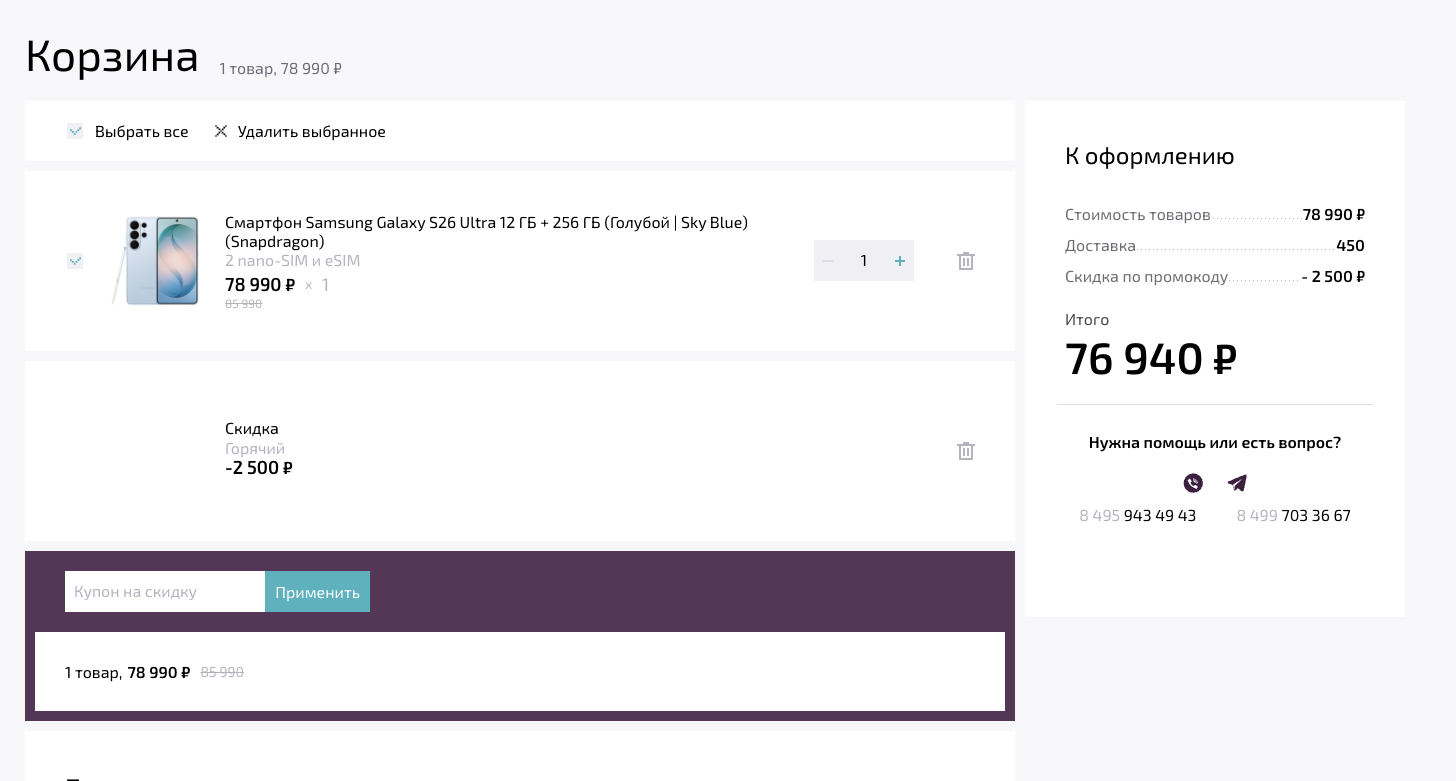Increase smartphone quantity with the plus button
The width and height of the screenshot is (1456, 781).
point(900,261)
